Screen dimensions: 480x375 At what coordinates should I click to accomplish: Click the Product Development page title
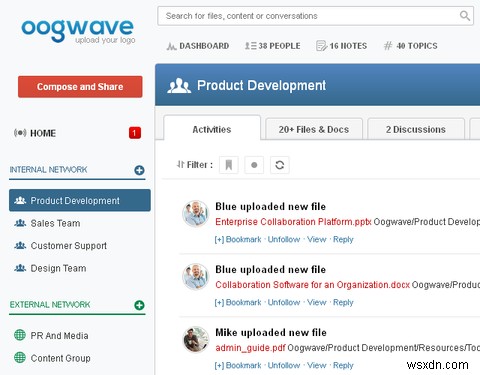point(261,85)
